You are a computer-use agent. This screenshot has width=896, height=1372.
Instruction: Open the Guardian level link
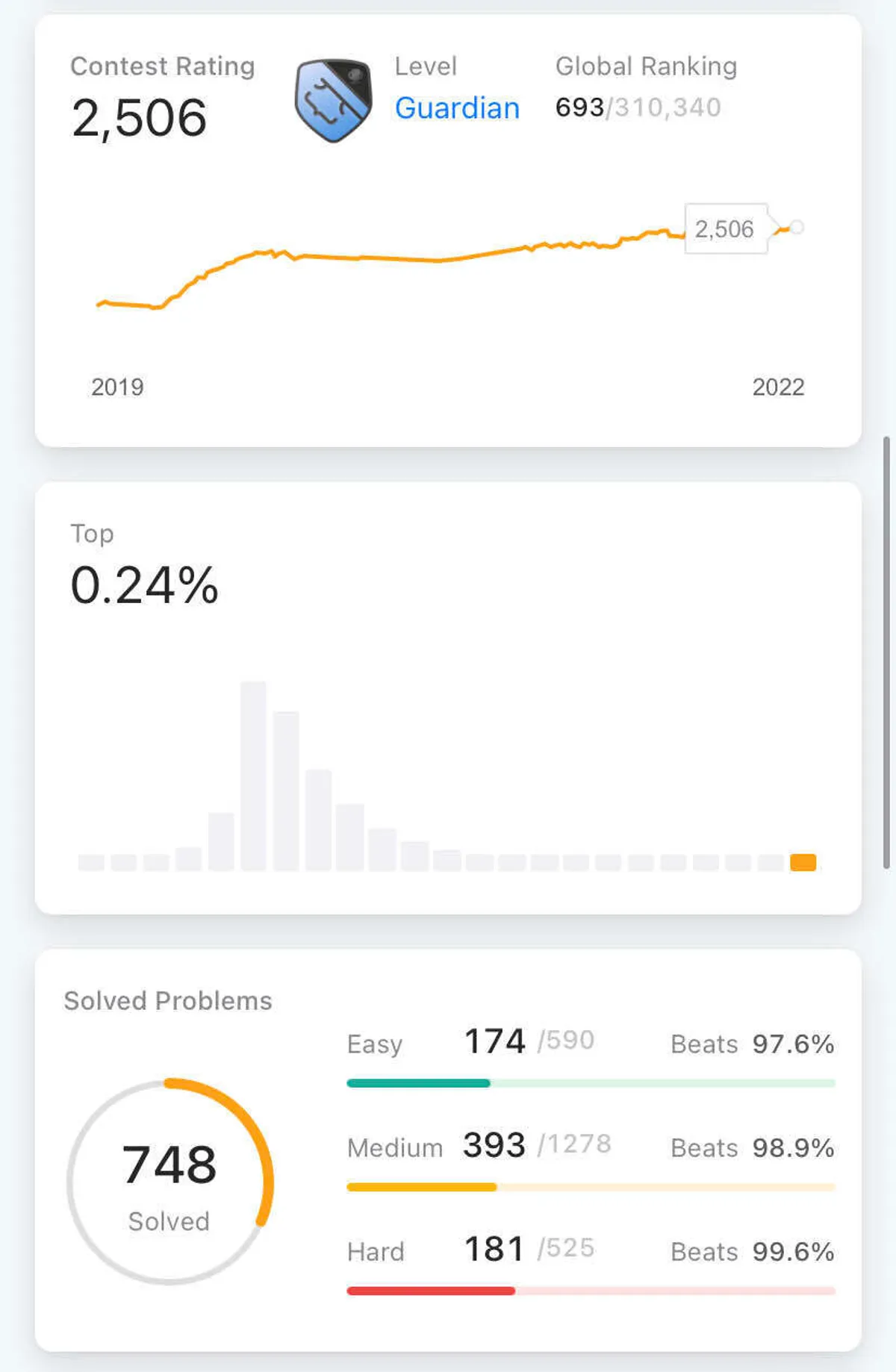pos(457,108)
